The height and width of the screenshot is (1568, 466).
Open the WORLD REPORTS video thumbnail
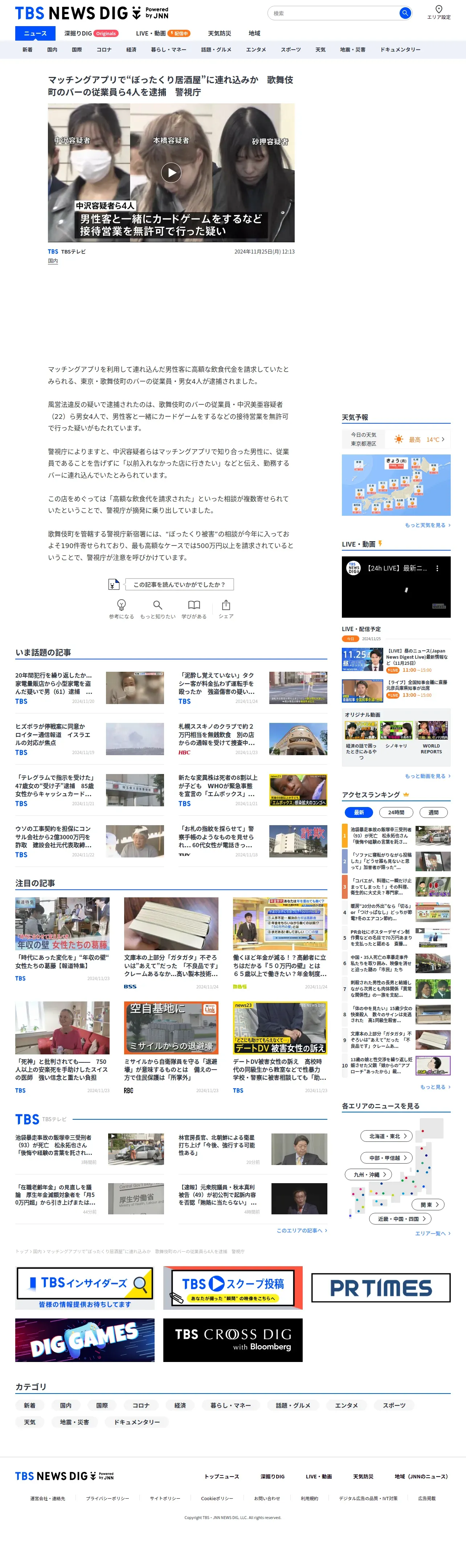tap(431, 731)
